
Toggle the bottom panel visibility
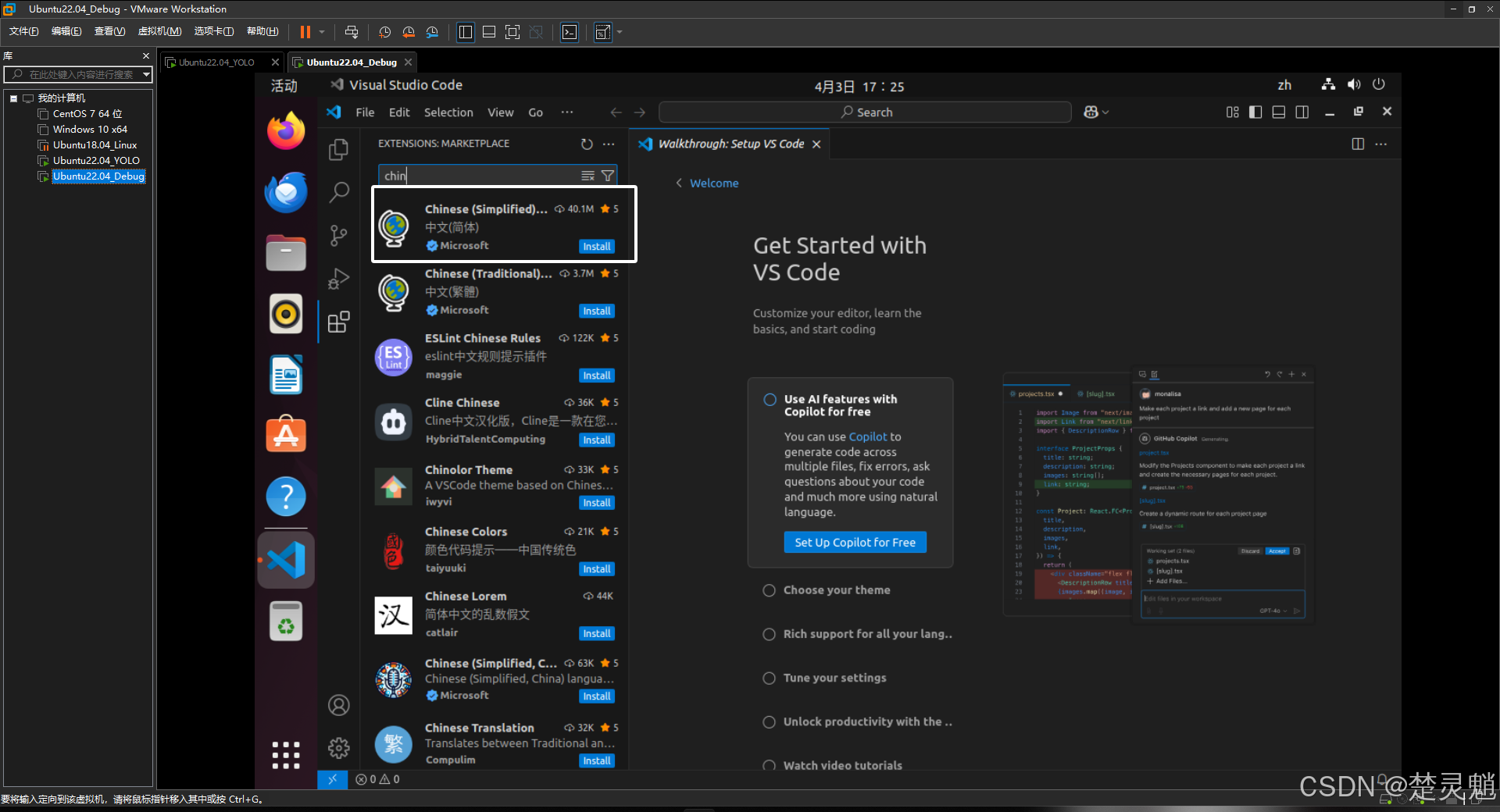1279,112
